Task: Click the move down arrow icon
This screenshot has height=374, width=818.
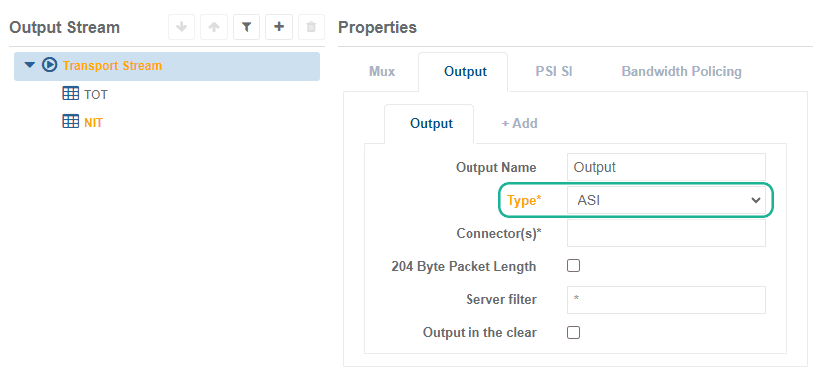Action: pos(182,27)
